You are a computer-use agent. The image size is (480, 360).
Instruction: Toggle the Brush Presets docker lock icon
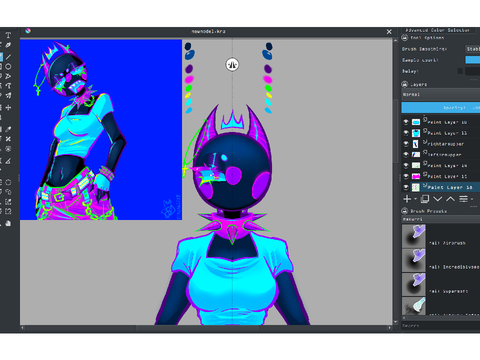404,211
